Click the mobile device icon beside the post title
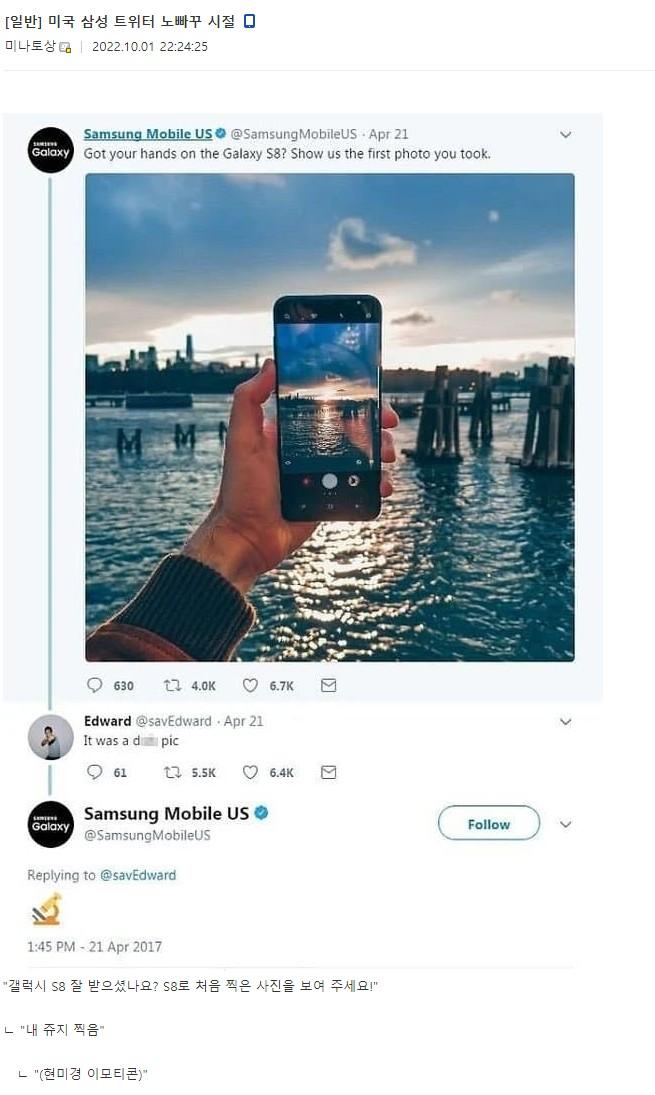 click(249, 21)
